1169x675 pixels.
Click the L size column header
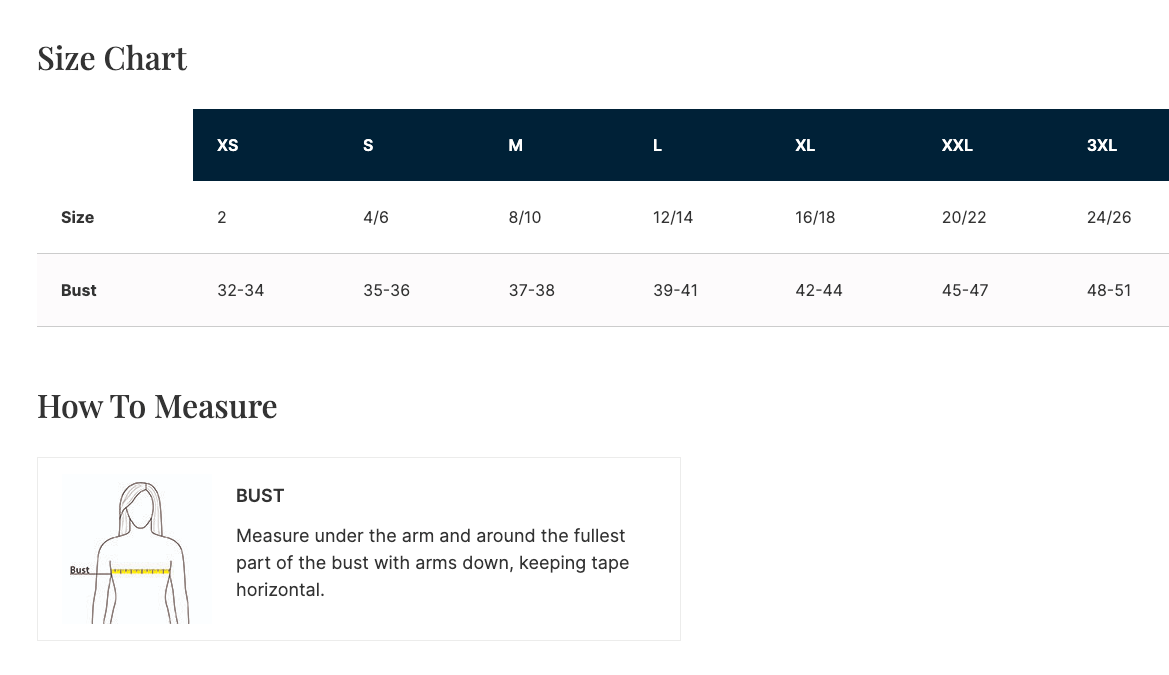[657, 145]
